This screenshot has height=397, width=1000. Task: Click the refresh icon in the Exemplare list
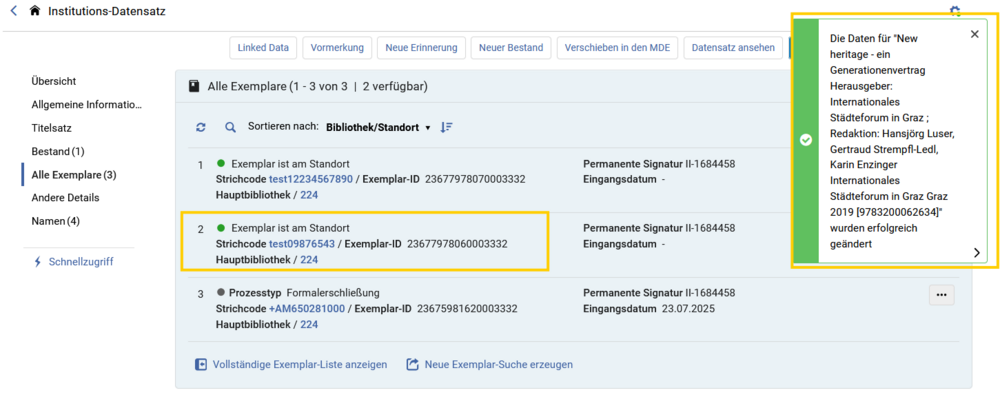[x=201, y=128]
